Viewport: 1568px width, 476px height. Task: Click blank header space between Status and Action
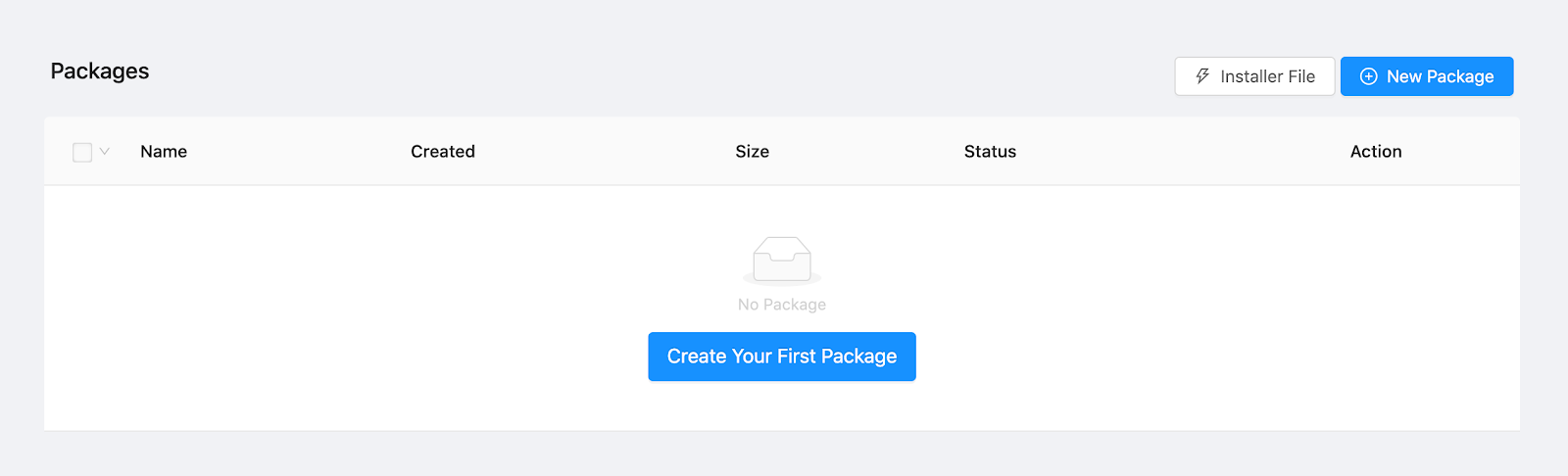pos(1176,152)
